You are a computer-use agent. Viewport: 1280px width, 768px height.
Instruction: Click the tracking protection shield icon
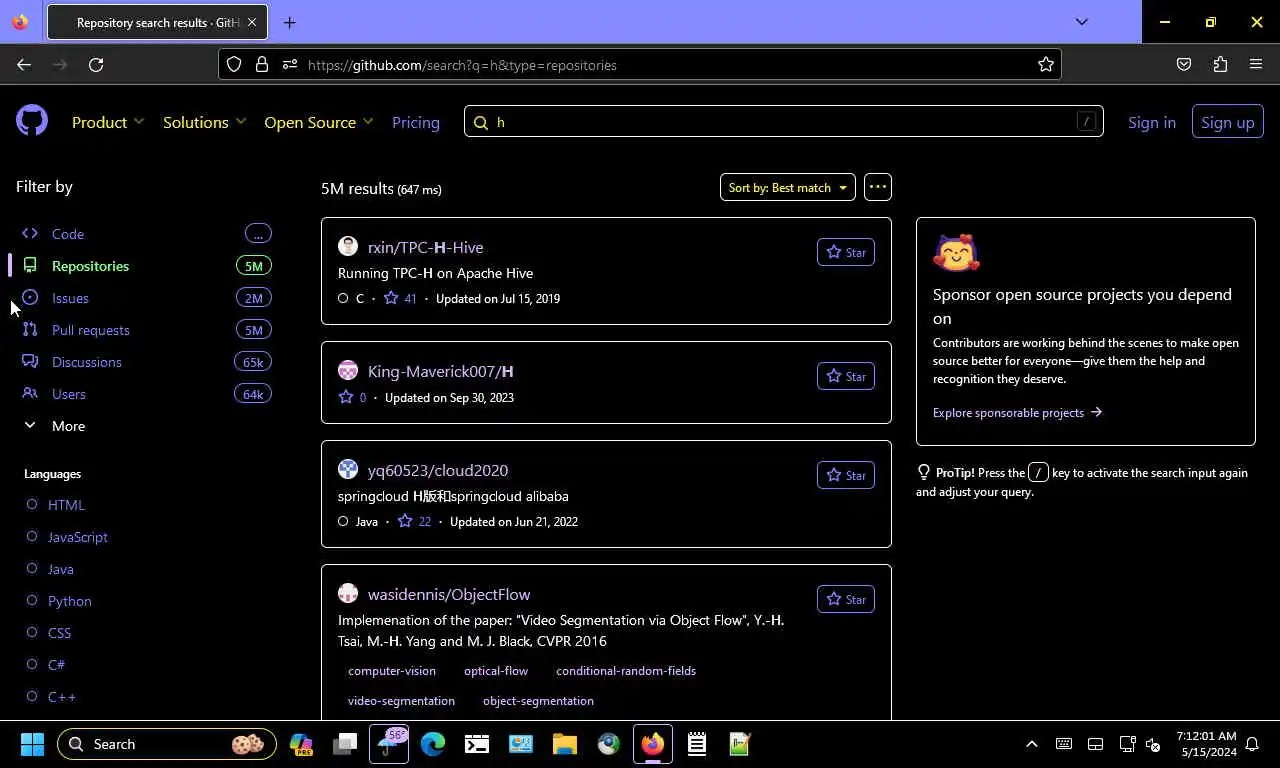click(234, 64)
